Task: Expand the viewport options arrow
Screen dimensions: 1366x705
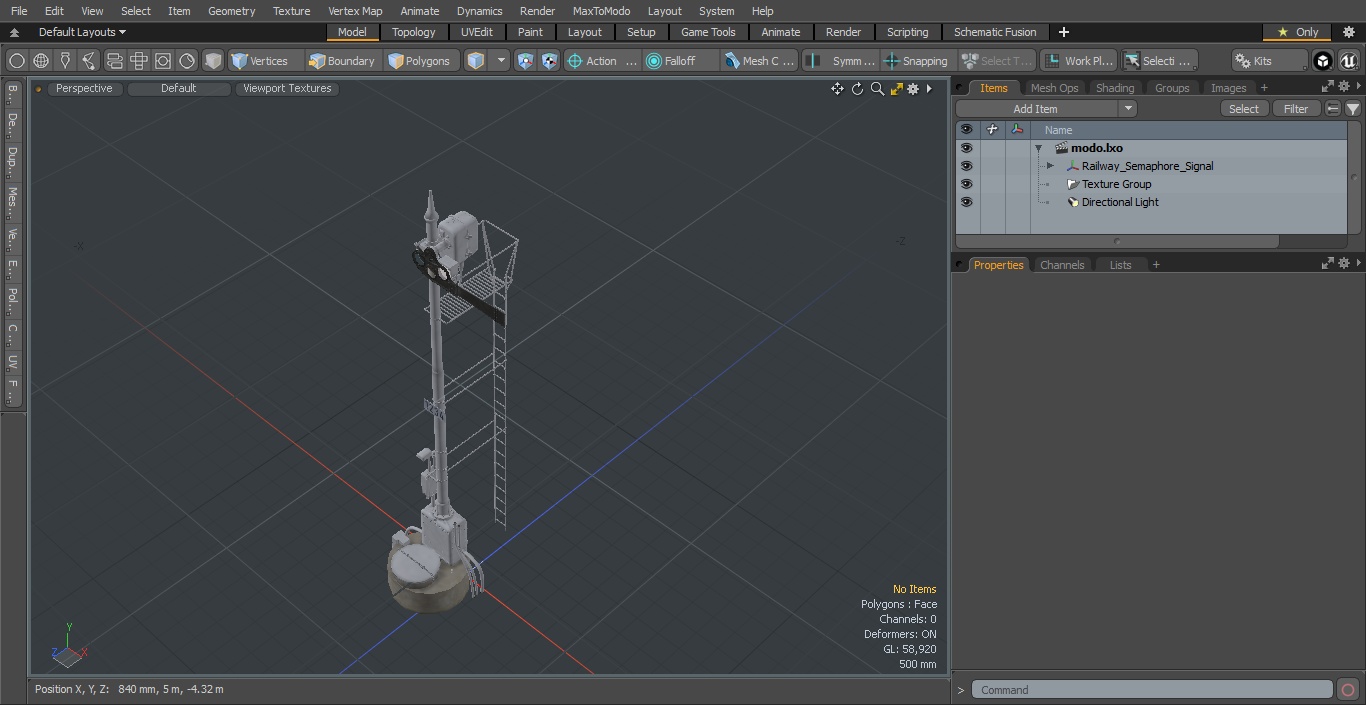Action: coord(929,88)
